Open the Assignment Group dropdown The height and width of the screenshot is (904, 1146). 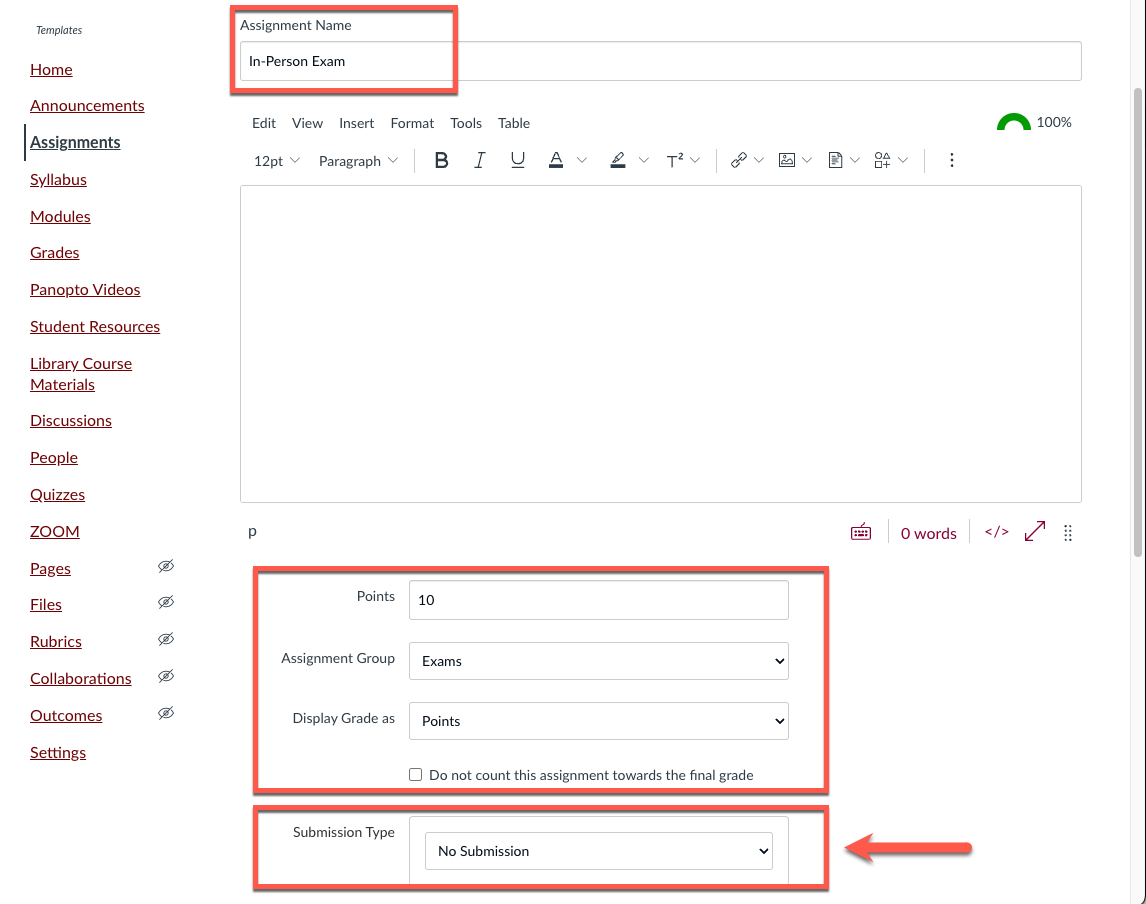[598, 661]
